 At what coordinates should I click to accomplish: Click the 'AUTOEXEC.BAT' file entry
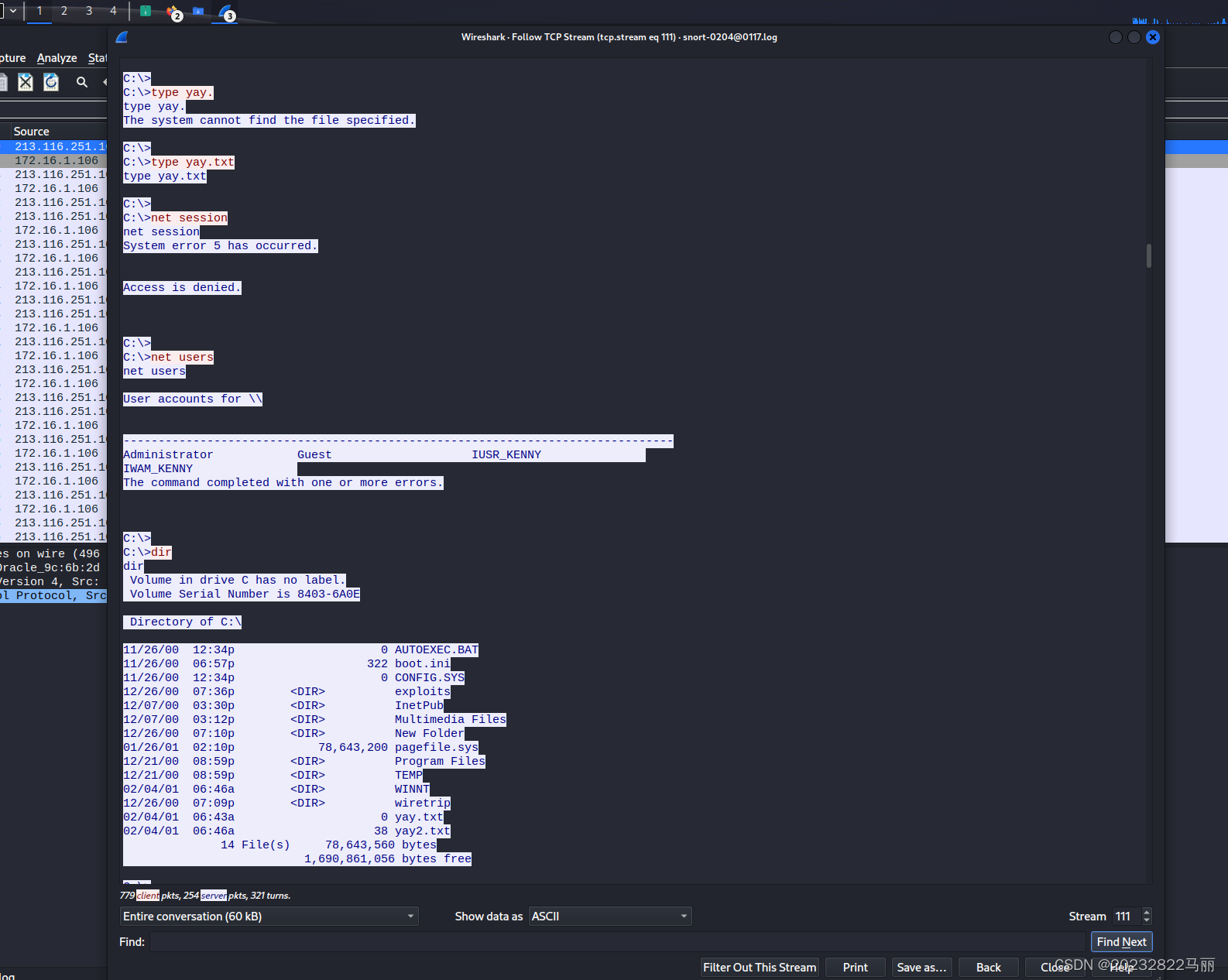tap(437, 650)
